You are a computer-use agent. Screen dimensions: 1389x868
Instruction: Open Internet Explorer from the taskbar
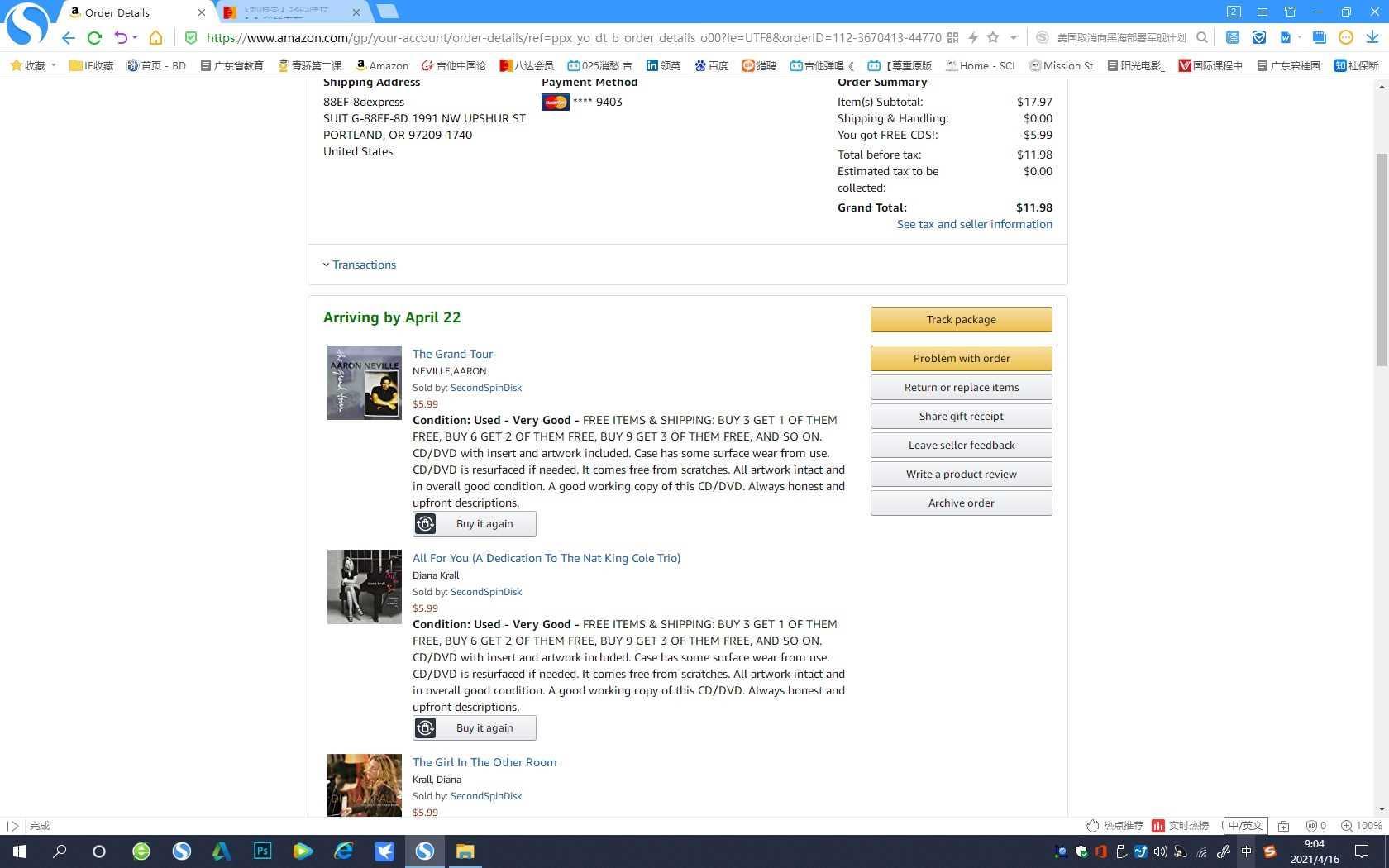[x=343, y=851]
